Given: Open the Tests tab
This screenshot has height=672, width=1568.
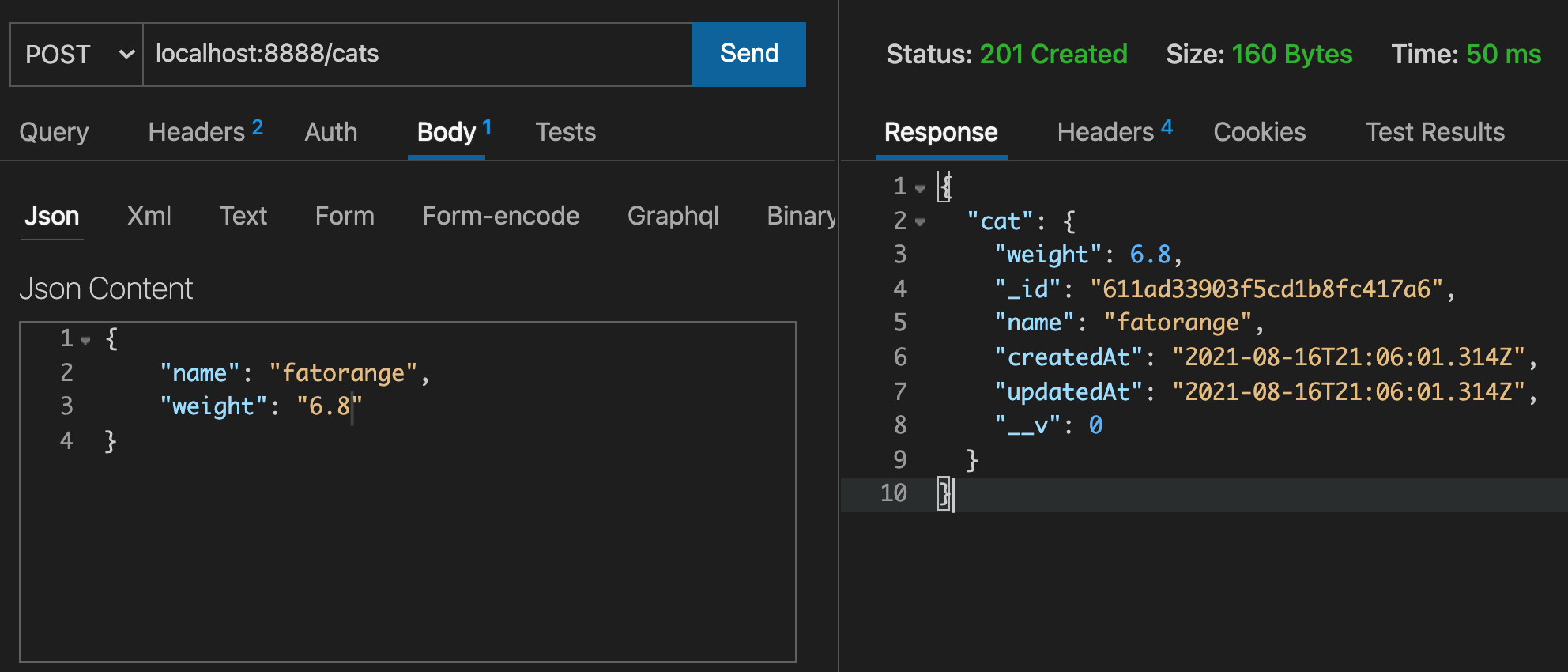Looking at the screenshot, I should [565, 132].
